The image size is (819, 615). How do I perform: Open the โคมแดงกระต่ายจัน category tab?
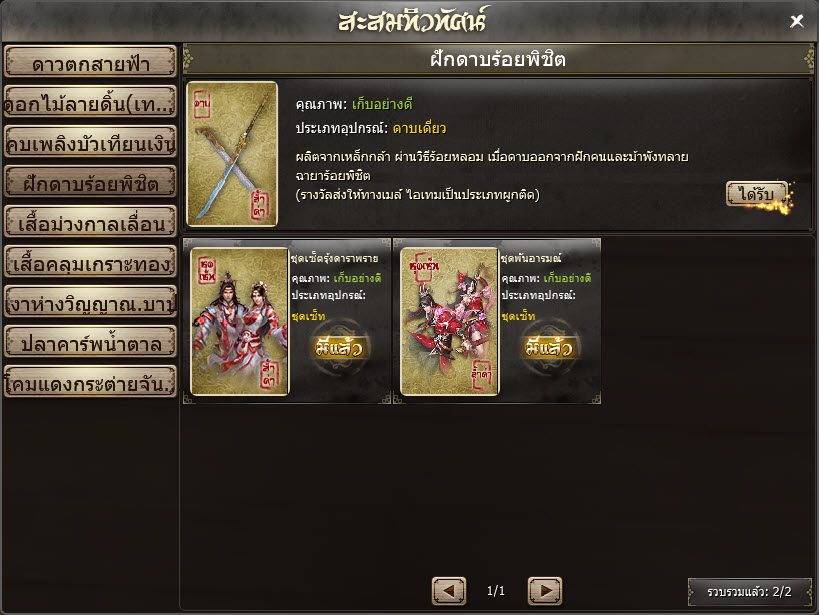coord(90,381)
